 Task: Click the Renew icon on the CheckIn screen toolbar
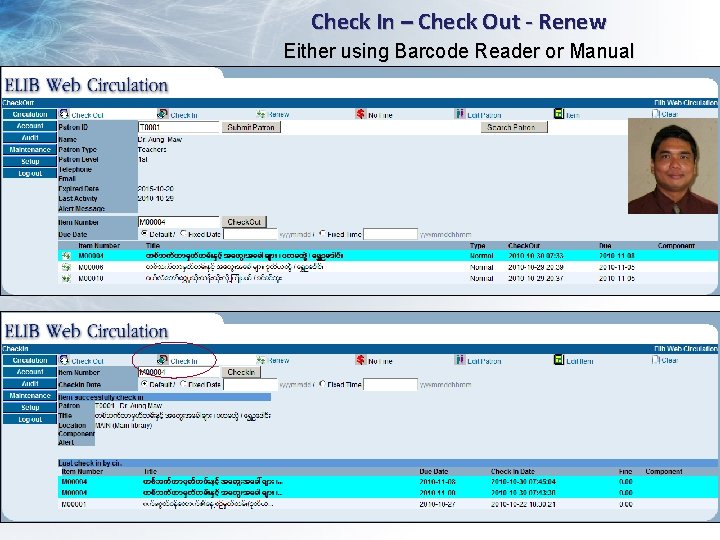tap(261, 360)
